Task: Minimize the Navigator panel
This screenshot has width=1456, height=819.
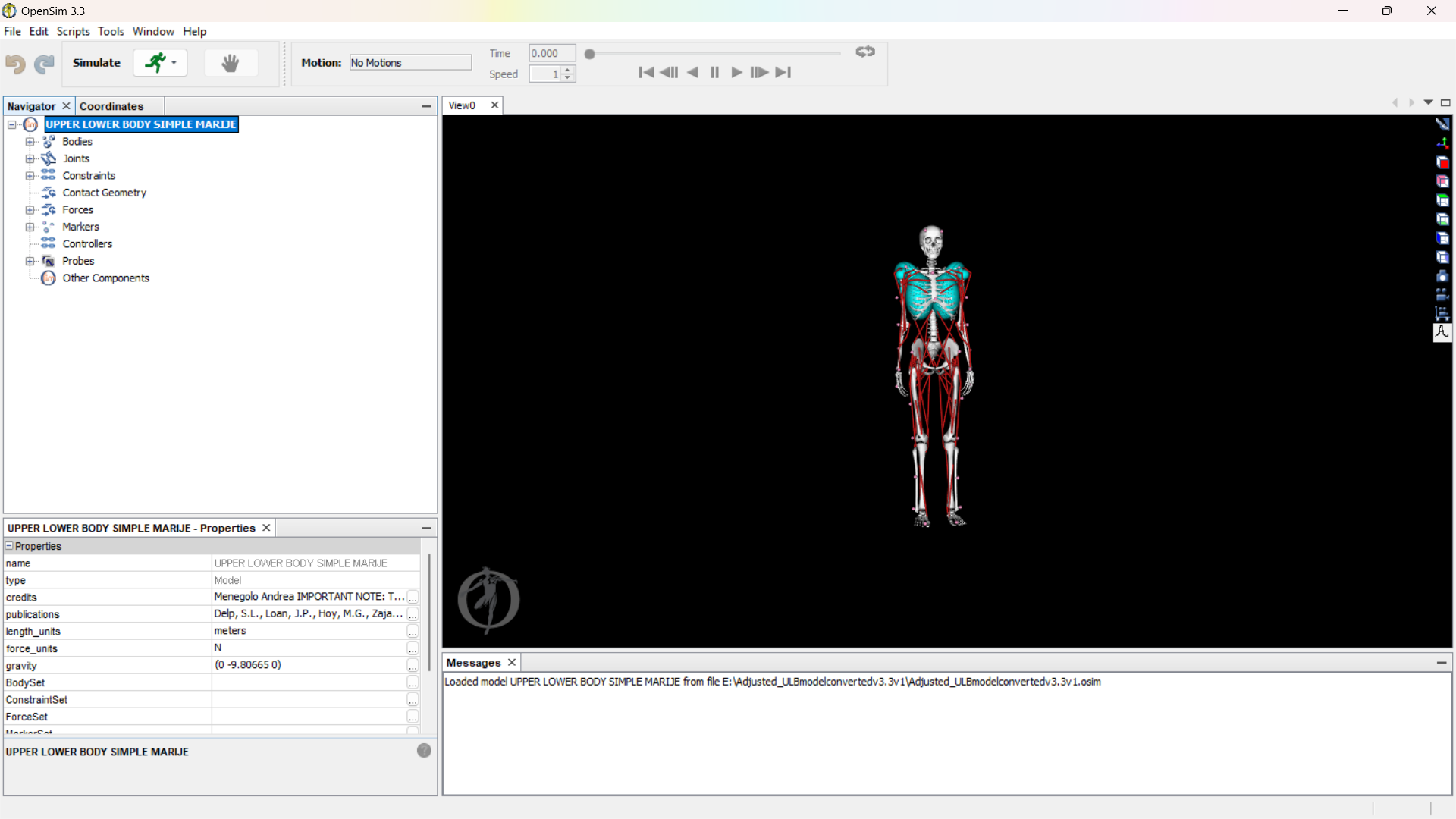Action: (426, 106)
